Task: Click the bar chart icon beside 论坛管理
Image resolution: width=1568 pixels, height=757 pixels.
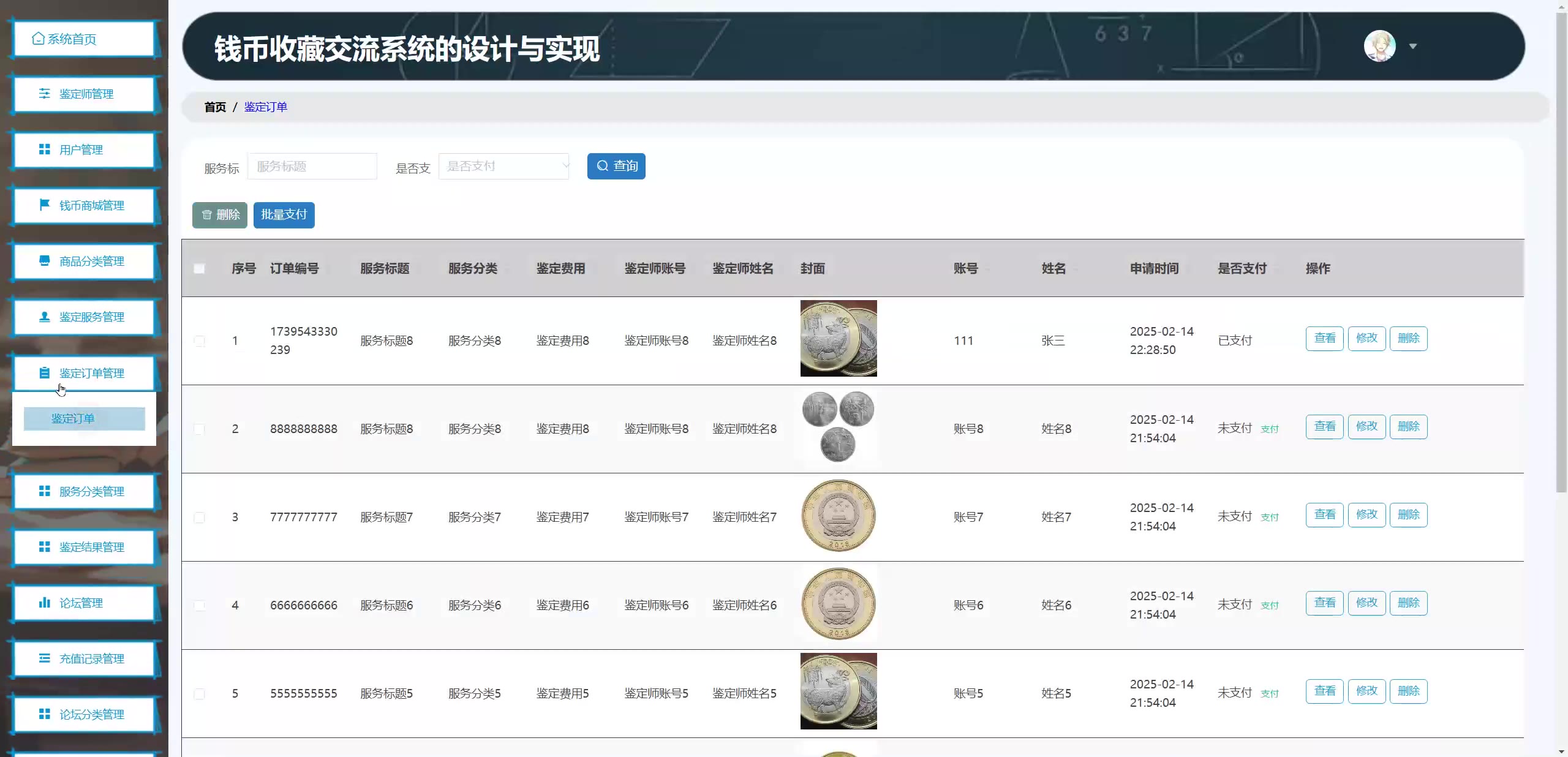Action: (45, 603)
